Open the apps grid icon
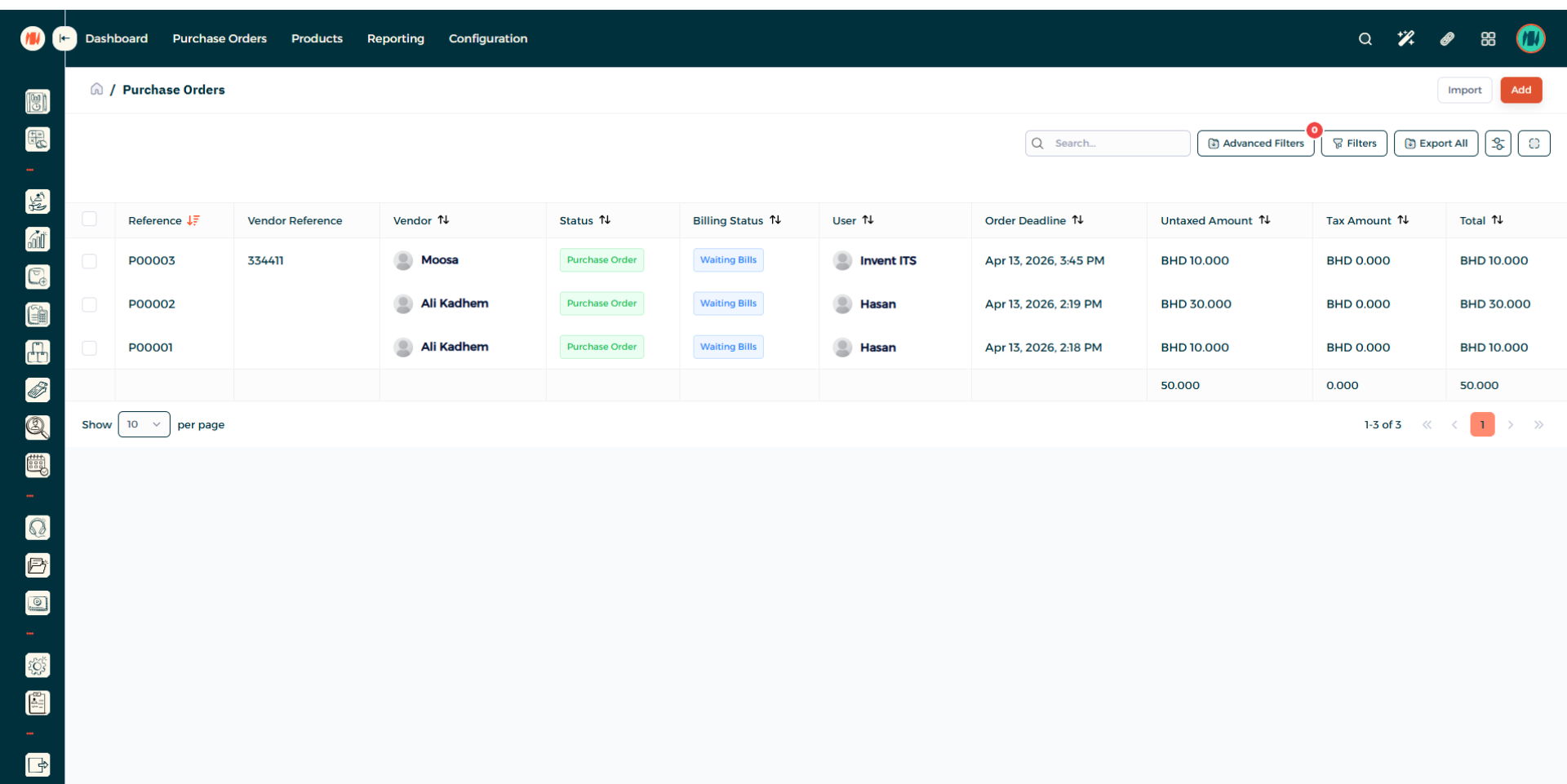 tap(1488, 39)
